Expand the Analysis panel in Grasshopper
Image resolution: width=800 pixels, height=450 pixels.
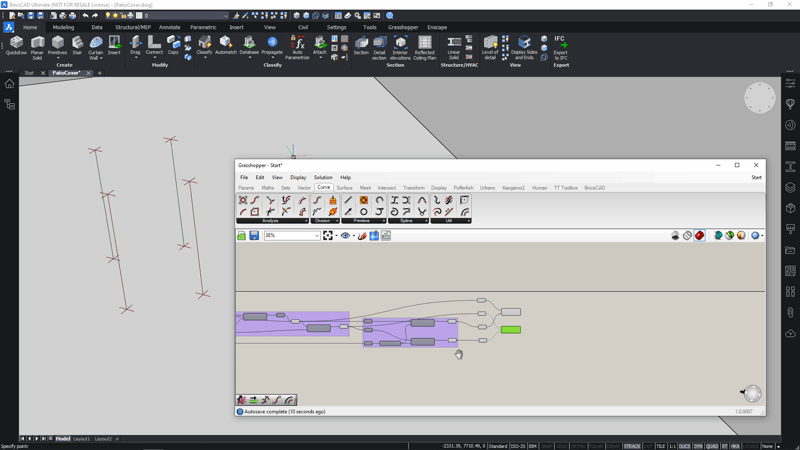271,221
